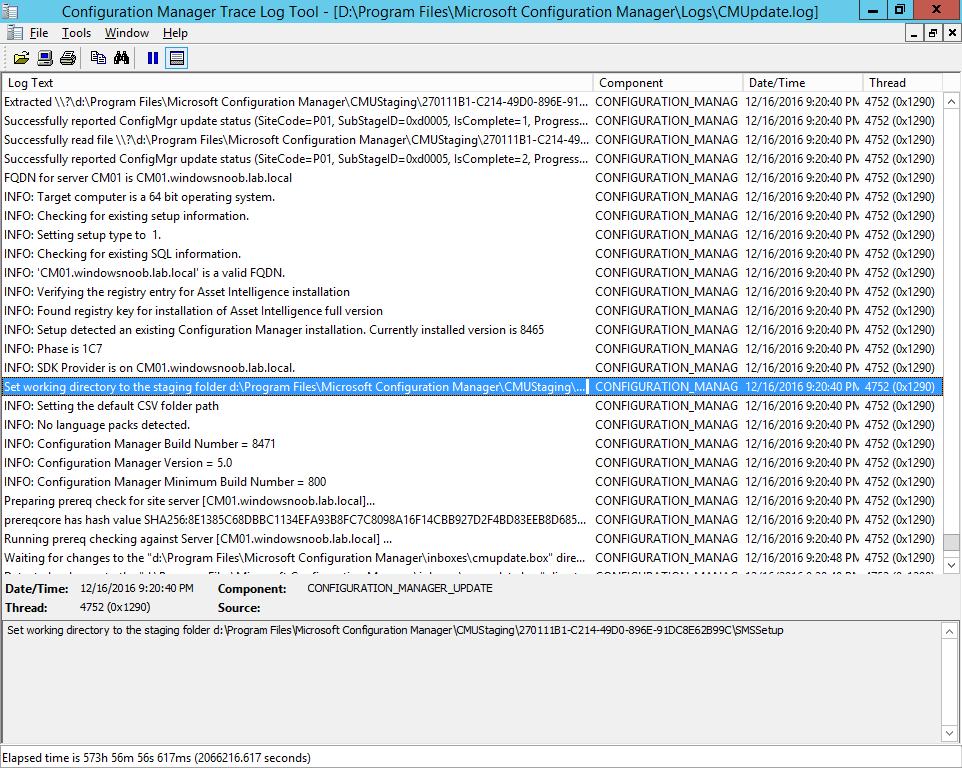
Task: Select the 'IsComplete=2' update status row
Action: pyautogui.click(x=472, y=159)
